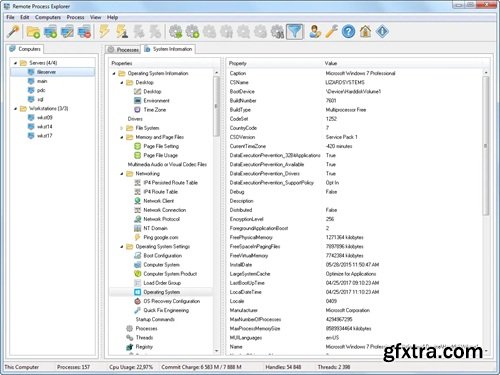This screenshot has height=375, width=500.
Task: Open the Help menu
Action: 112,17
